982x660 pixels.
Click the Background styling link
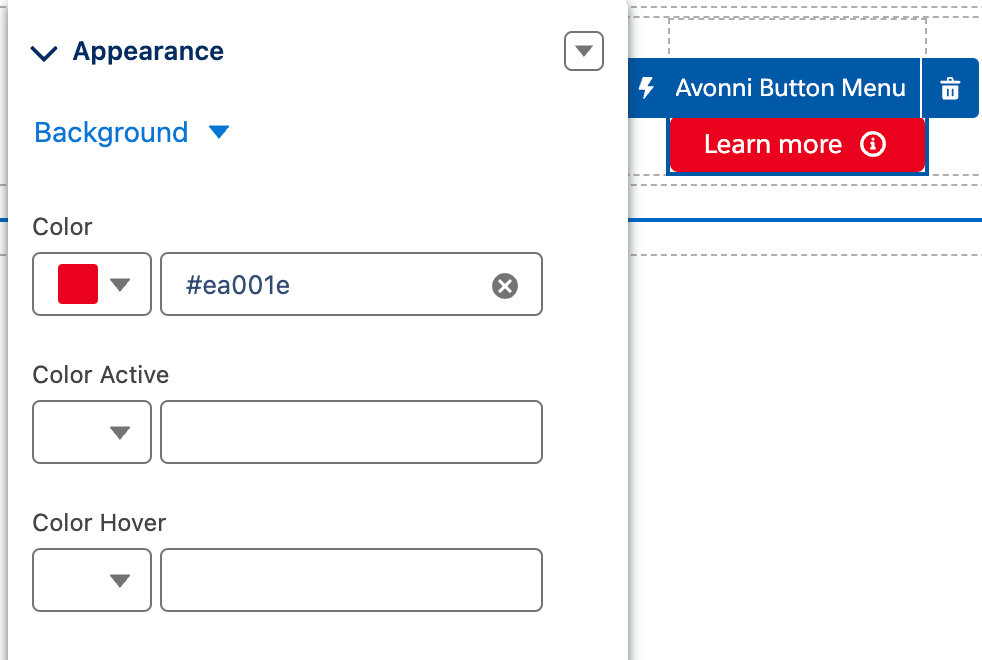tap(111, 133)
